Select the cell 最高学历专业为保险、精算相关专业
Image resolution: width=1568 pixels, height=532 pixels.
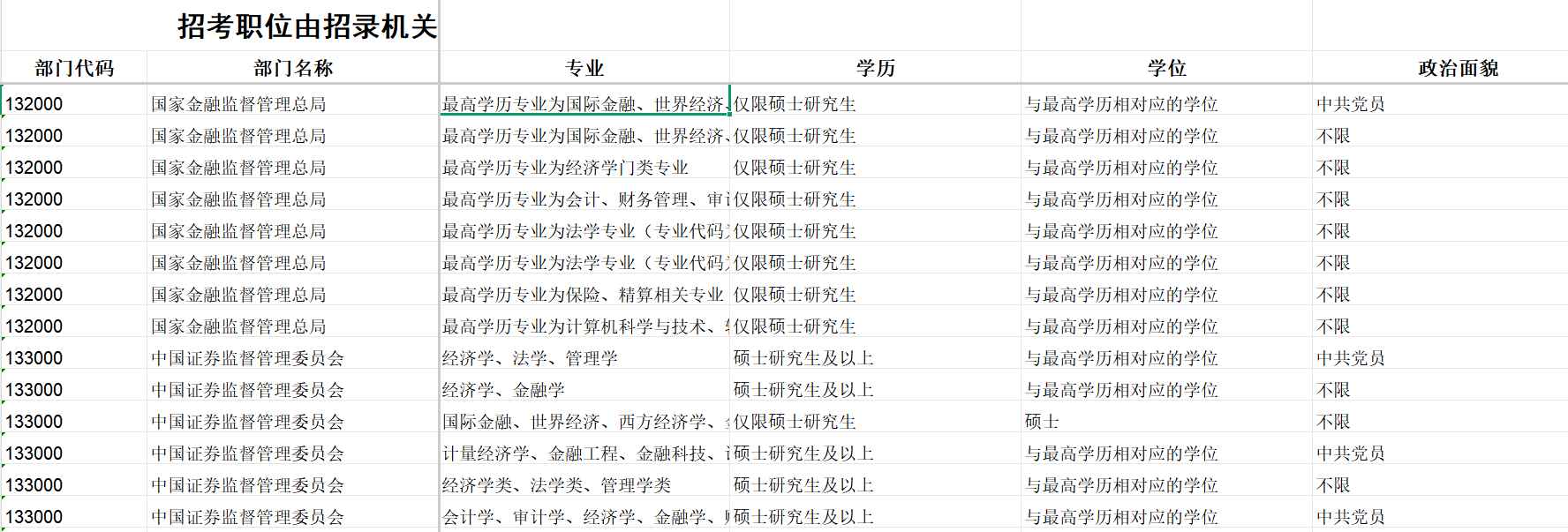(583, 295)
